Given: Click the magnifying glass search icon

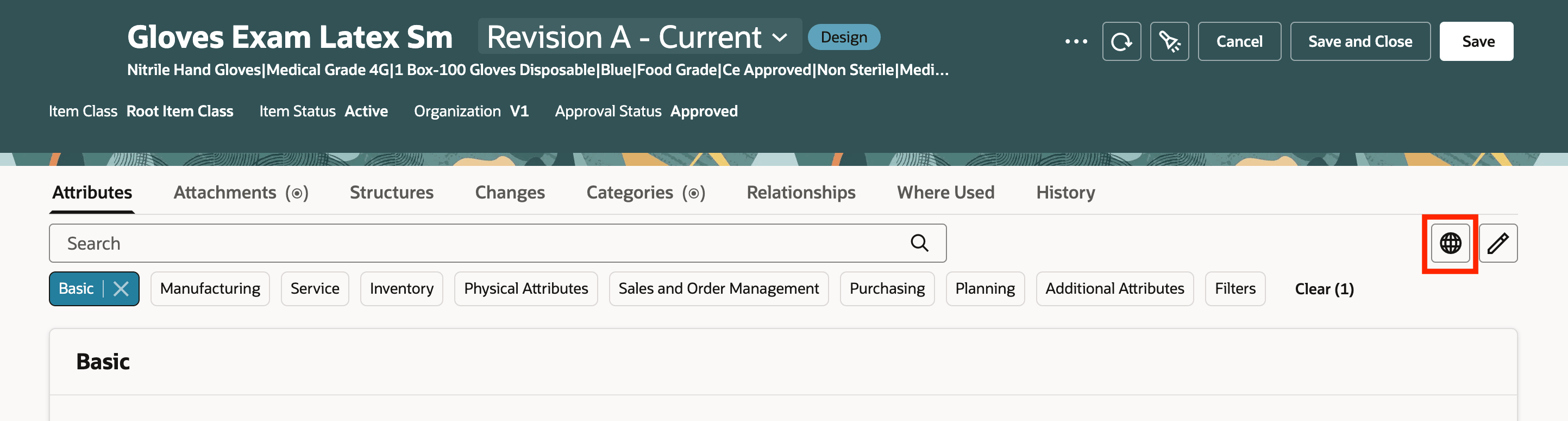Looking at the screenshot, I should point(919,243).
